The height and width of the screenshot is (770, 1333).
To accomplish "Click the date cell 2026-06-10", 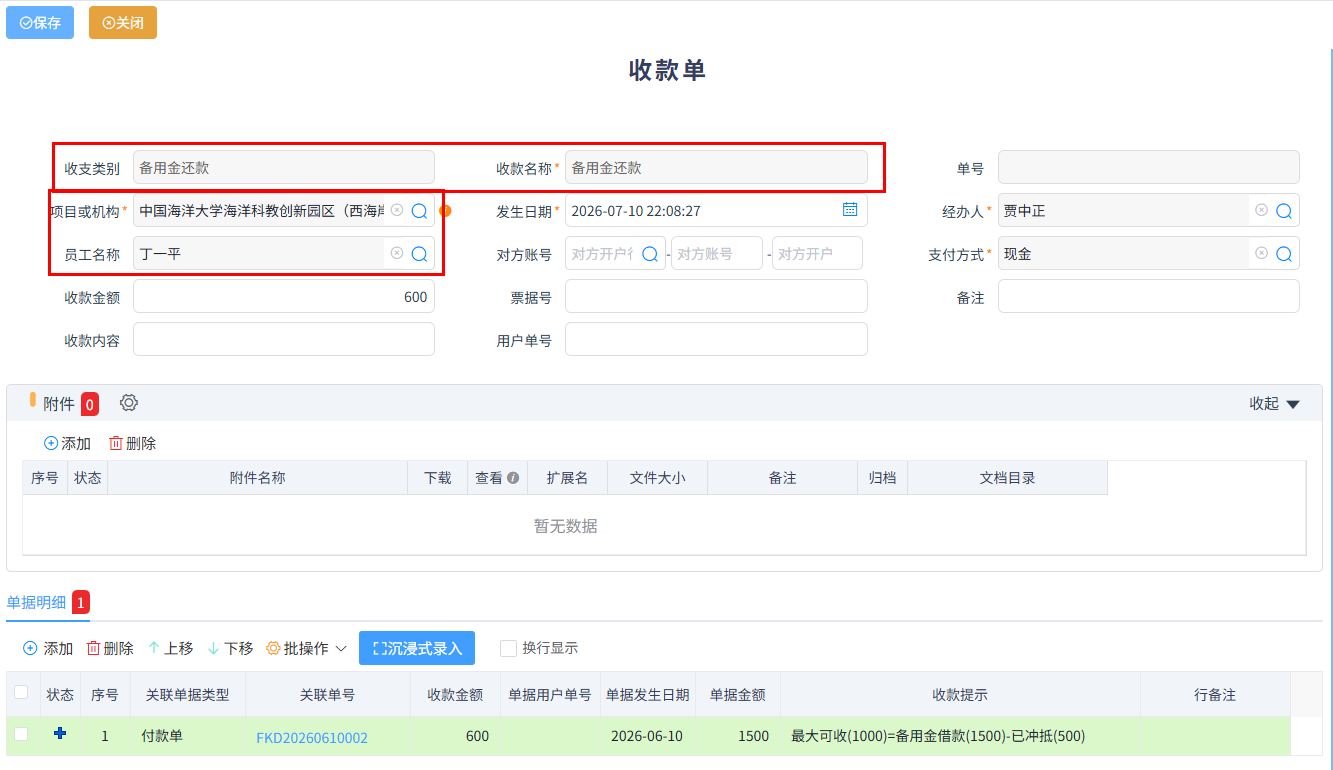I will (x=647, y=736).
